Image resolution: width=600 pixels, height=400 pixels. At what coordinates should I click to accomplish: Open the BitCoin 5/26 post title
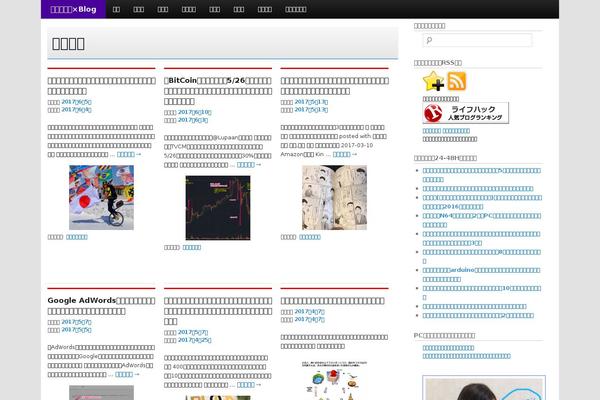click(218, 91)
